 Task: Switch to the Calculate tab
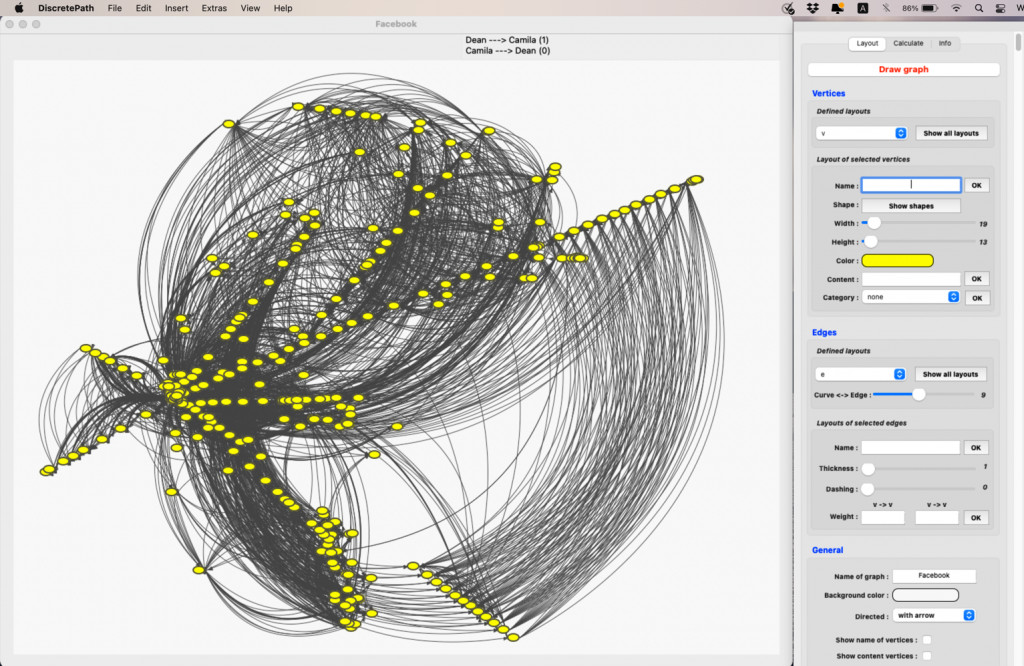click(x=908, y=43)
